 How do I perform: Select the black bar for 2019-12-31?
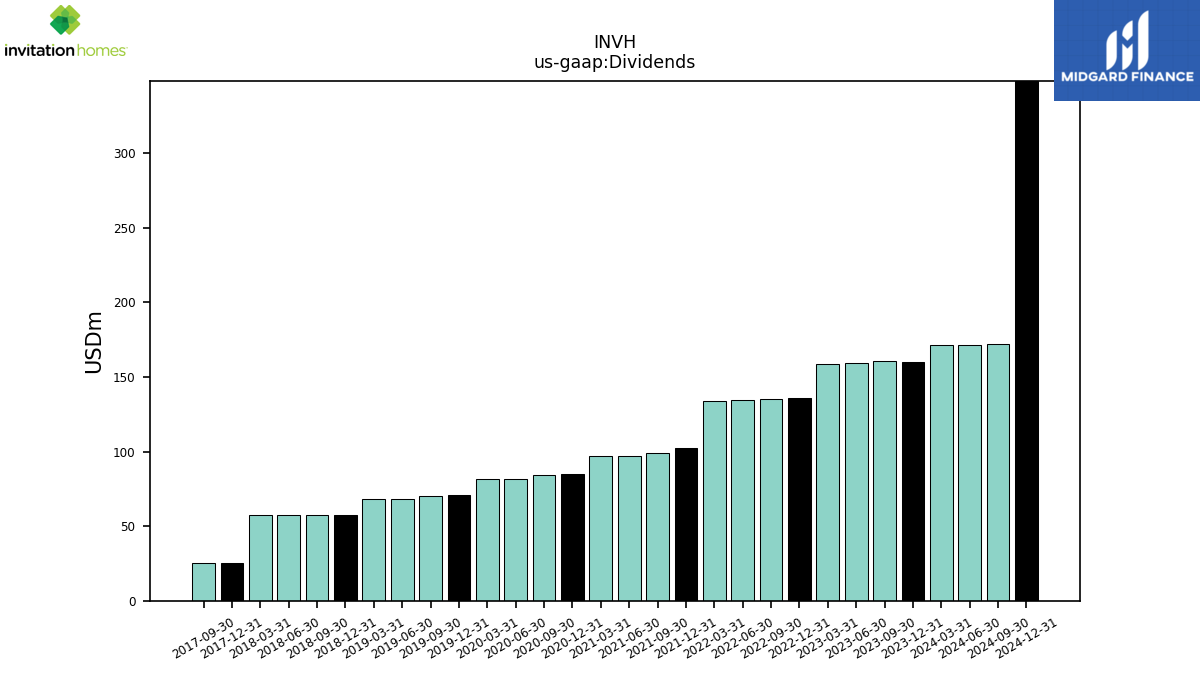[x=459, y=548]
